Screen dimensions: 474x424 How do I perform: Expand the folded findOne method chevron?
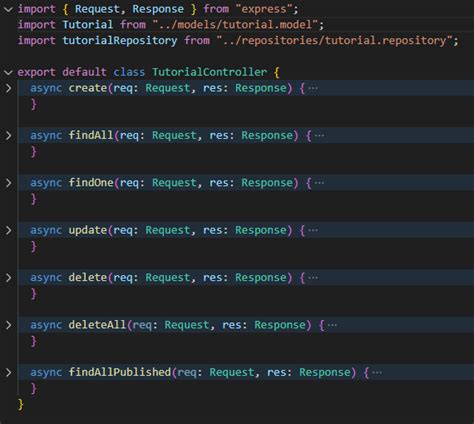click(8, 183)
